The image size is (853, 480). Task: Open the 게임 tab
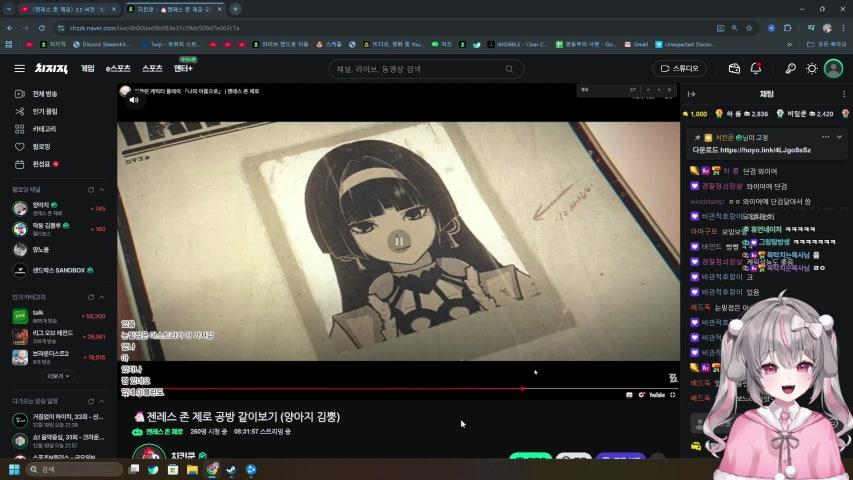(88, 69)
